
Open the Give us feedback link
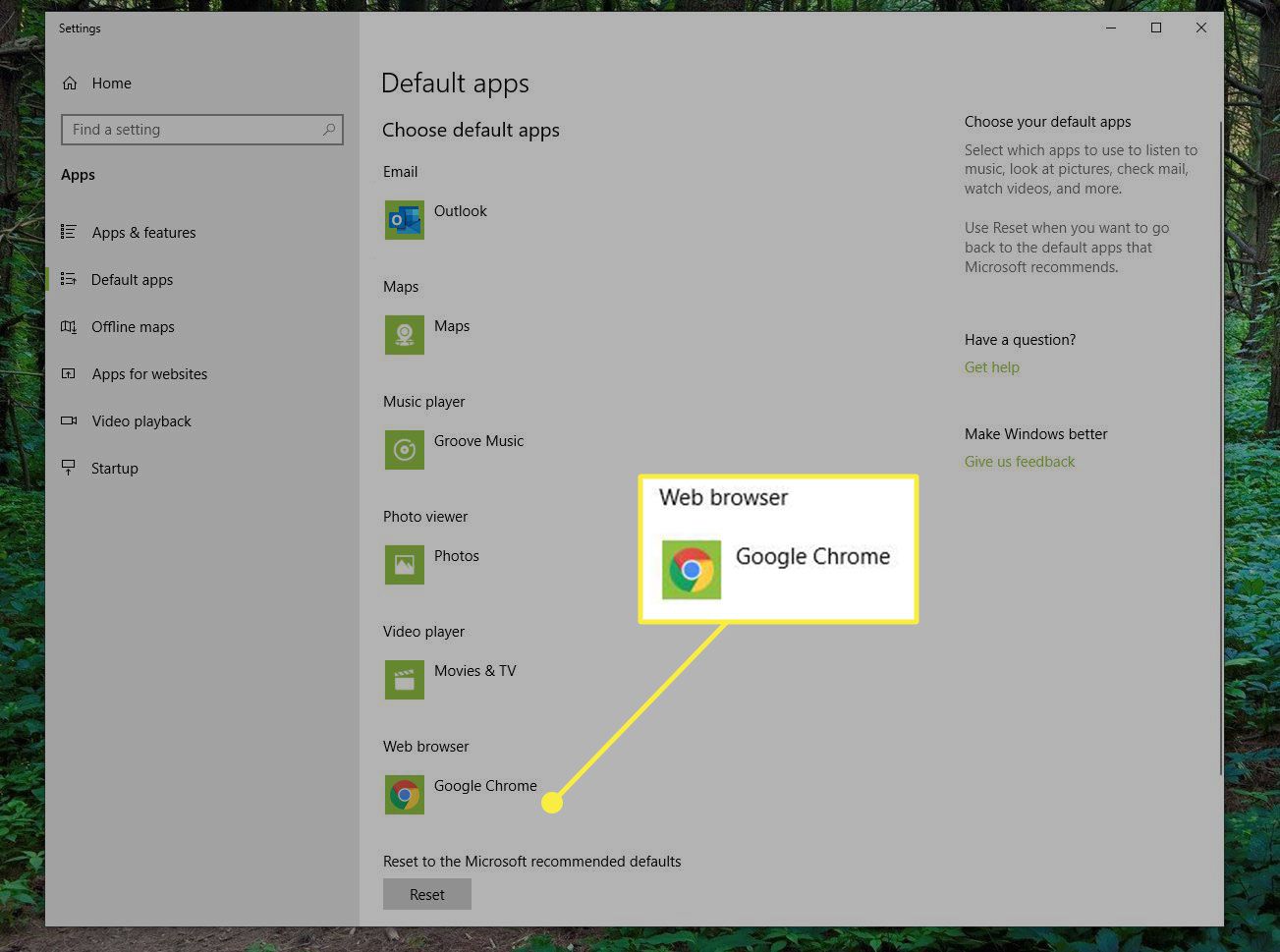(x=1019, y=462)
